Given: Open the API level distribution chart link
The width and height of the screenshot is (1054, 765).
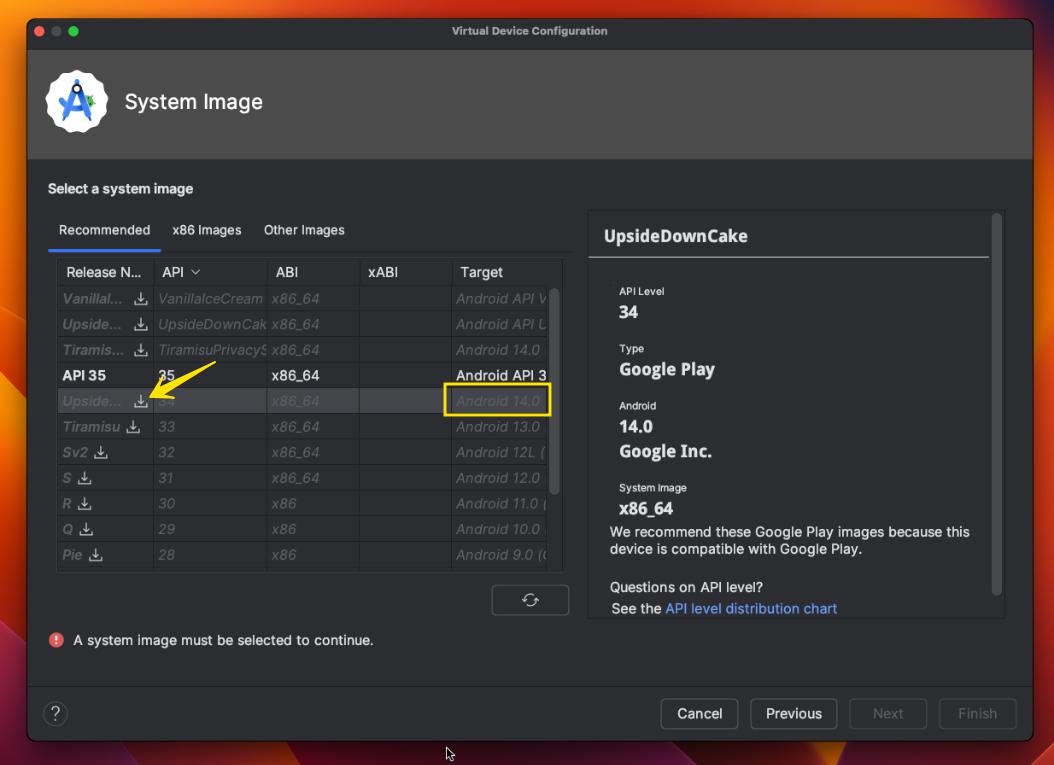Looking at the screenshot, I should [x=751, y=608].
